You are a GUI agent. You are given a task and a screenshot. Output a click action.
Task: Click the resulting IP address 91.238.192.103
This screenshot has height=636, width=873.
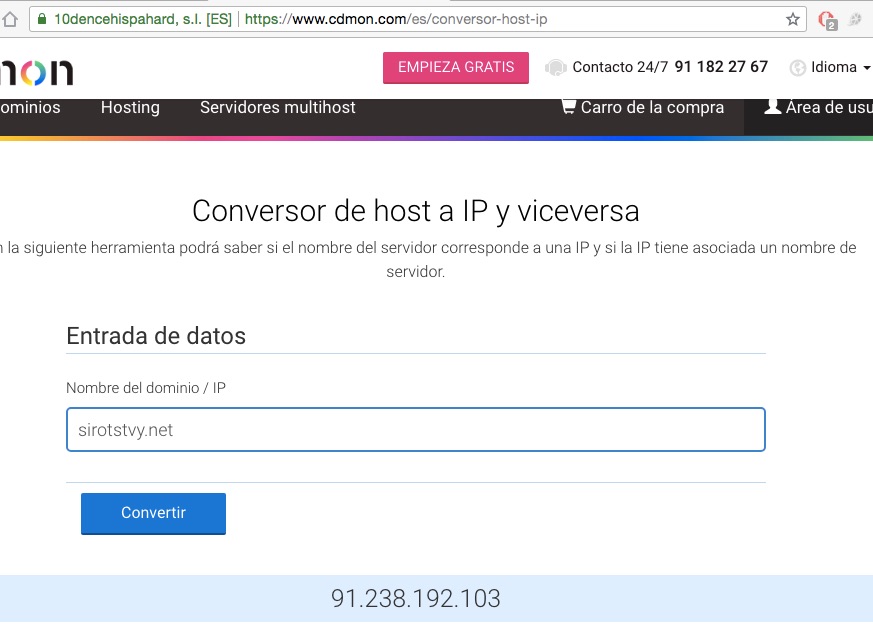(x=415, y=598)
